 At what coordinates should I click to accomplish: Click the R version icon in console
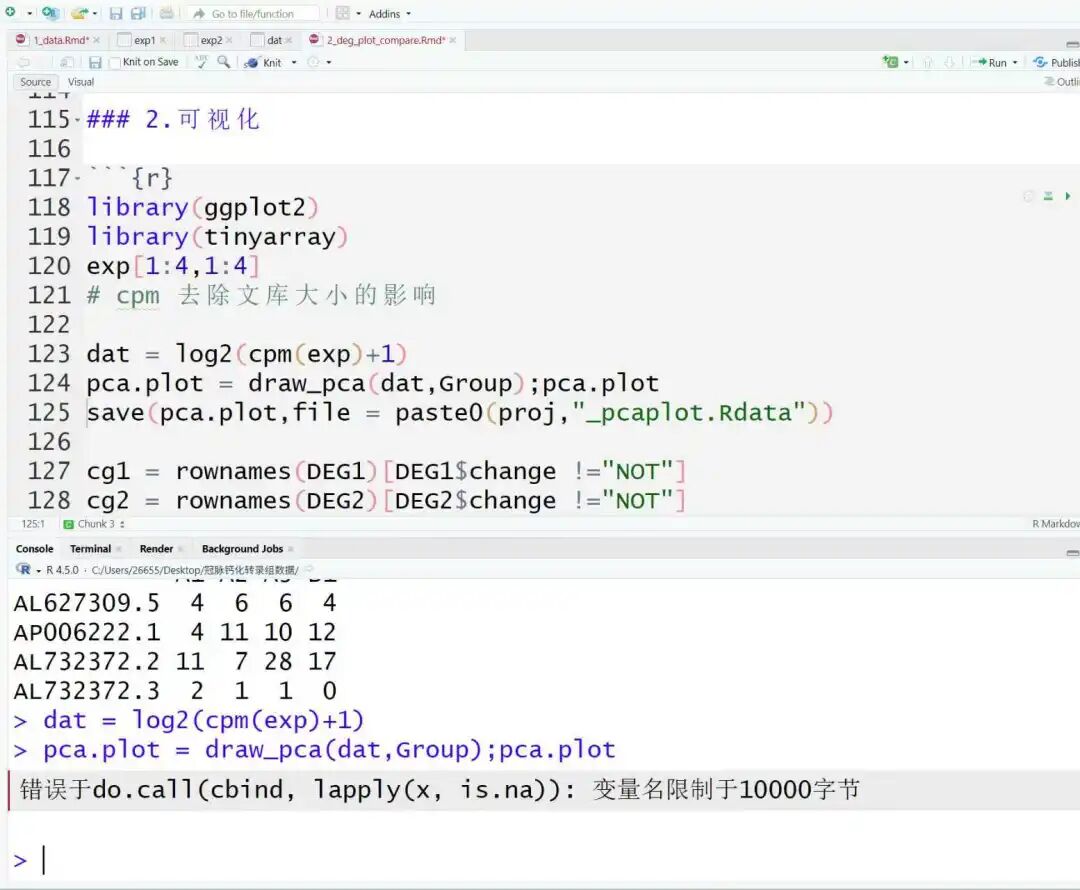[x=23, y=570]
